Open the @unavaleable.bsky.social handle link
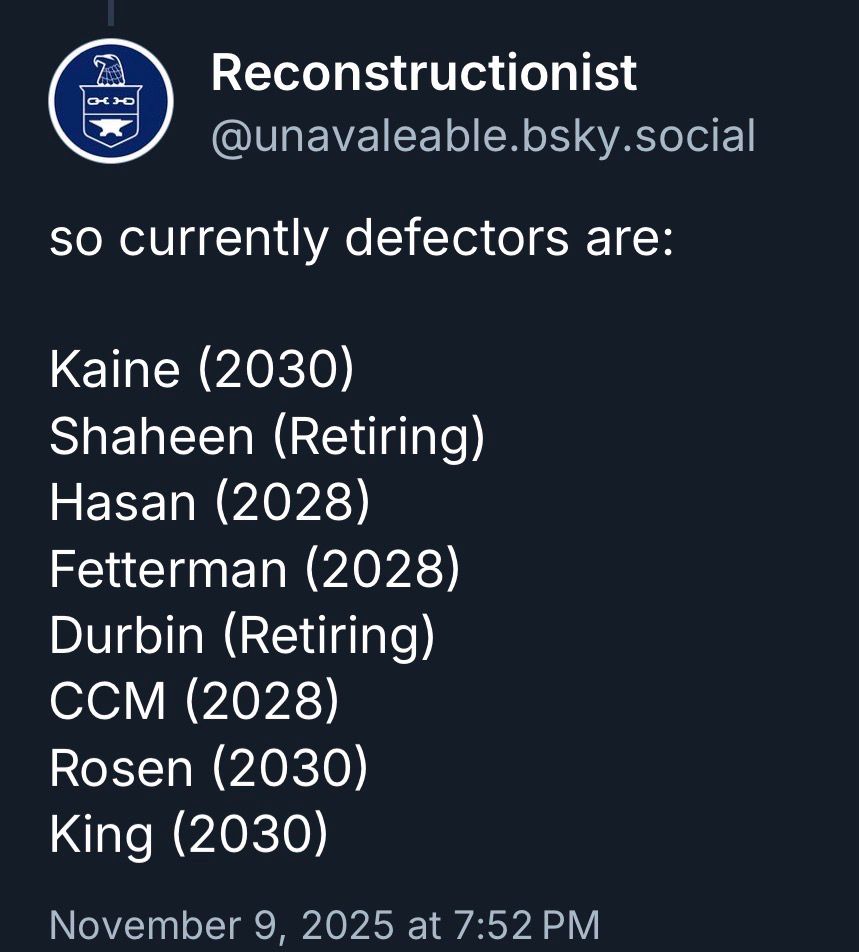The image size is (859, 952). (x=482, y=135)
